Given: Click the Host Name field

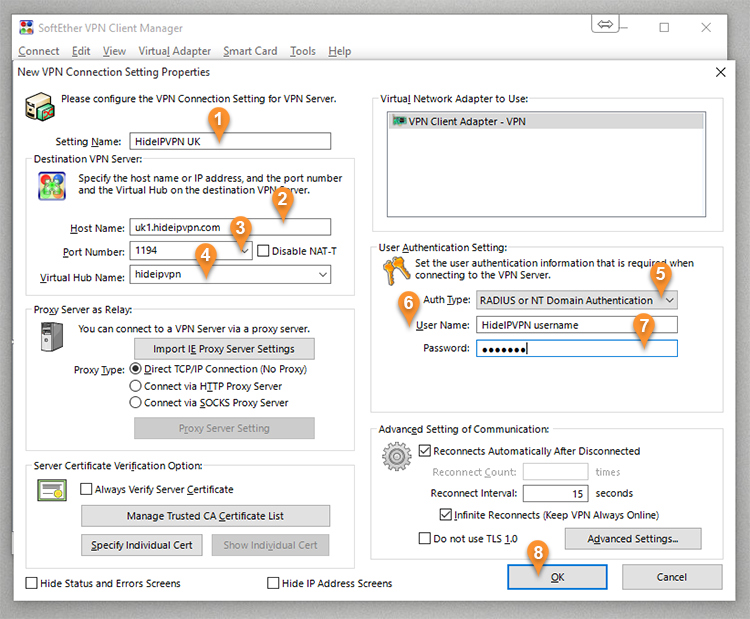Looking at the screenshot, I should pos(230,227).
